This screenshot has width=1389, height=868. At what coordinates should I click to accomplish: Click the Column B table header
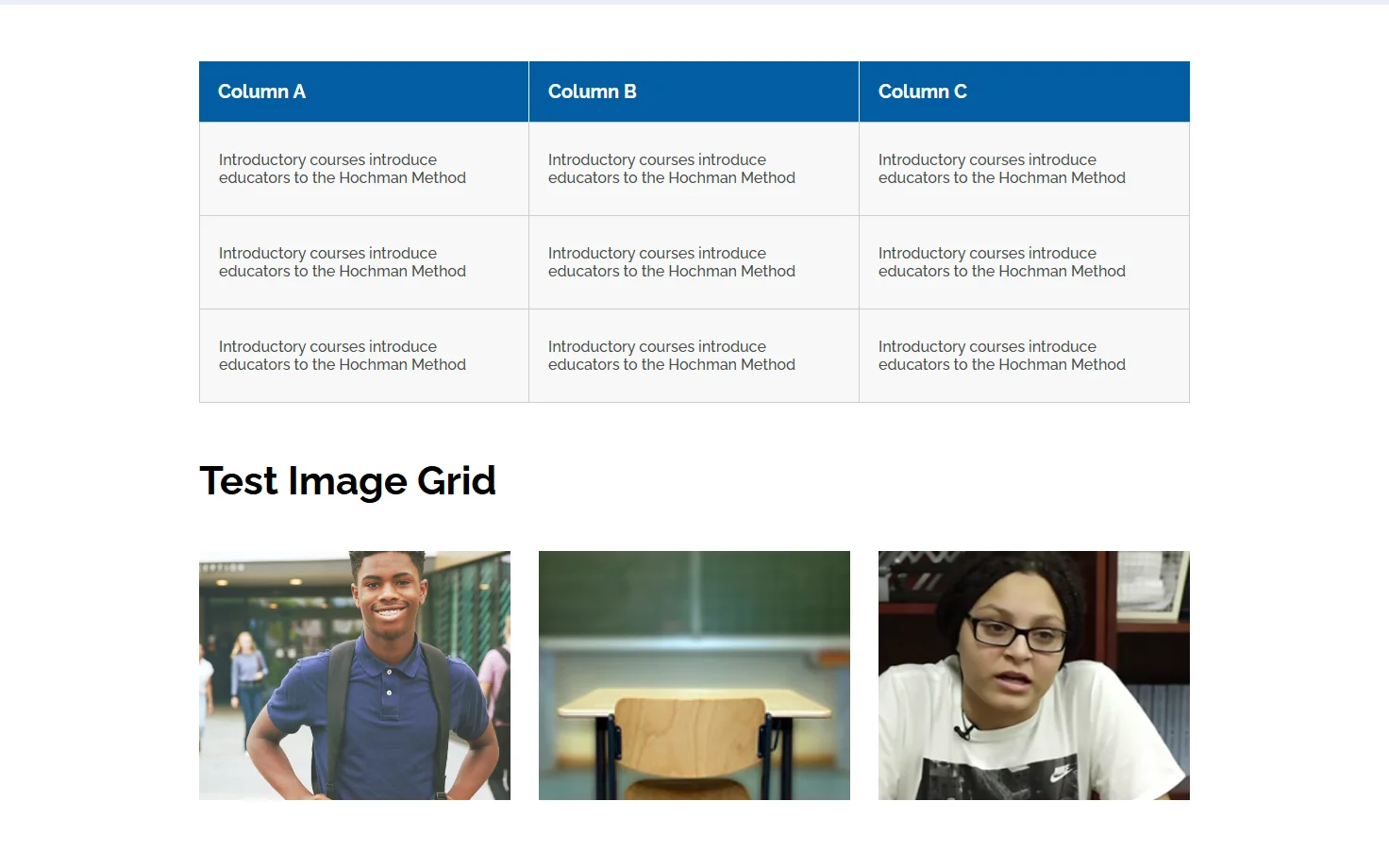[x=694, y=92]
